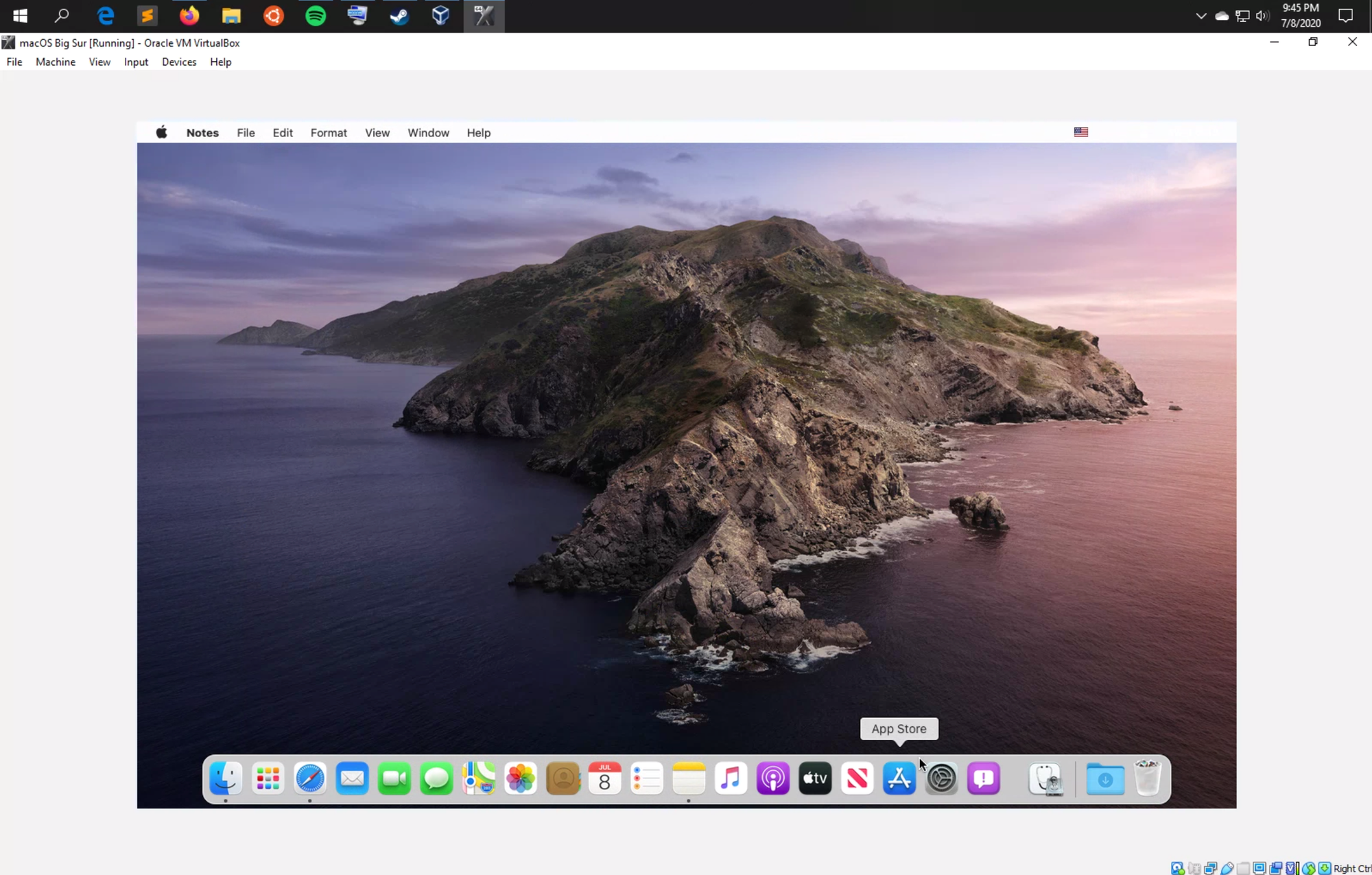Open the Mail app in the dock

(352, 778)
